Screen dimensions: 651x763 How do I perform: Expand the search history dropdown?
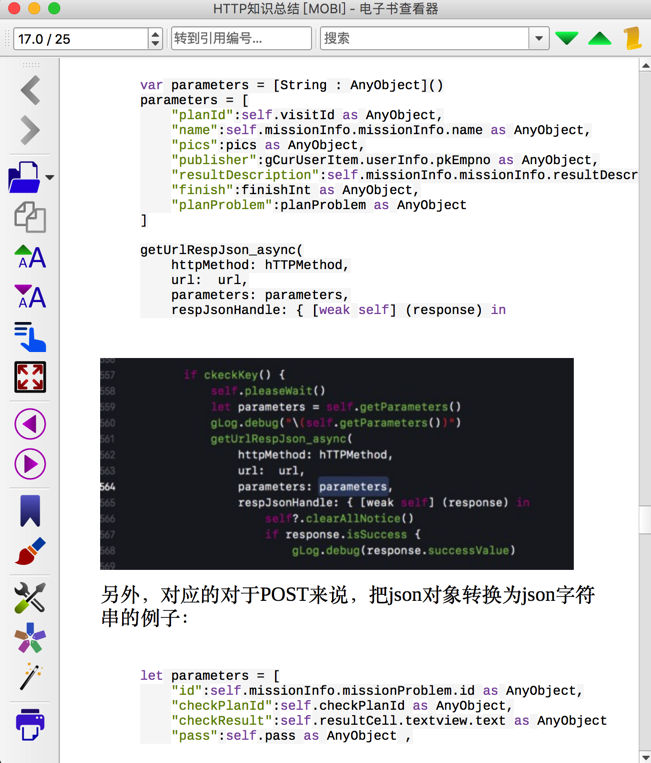click(x=539, y=38)
